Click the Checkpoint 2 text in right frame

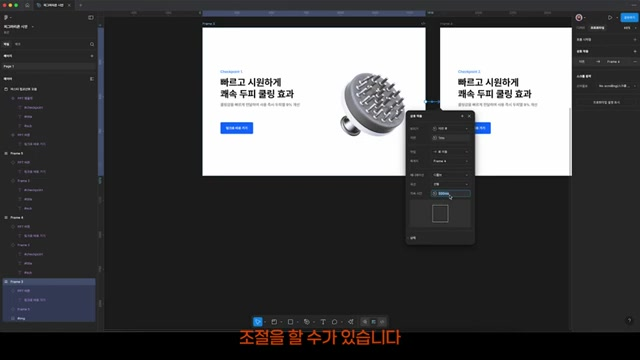tap(469, 72)
